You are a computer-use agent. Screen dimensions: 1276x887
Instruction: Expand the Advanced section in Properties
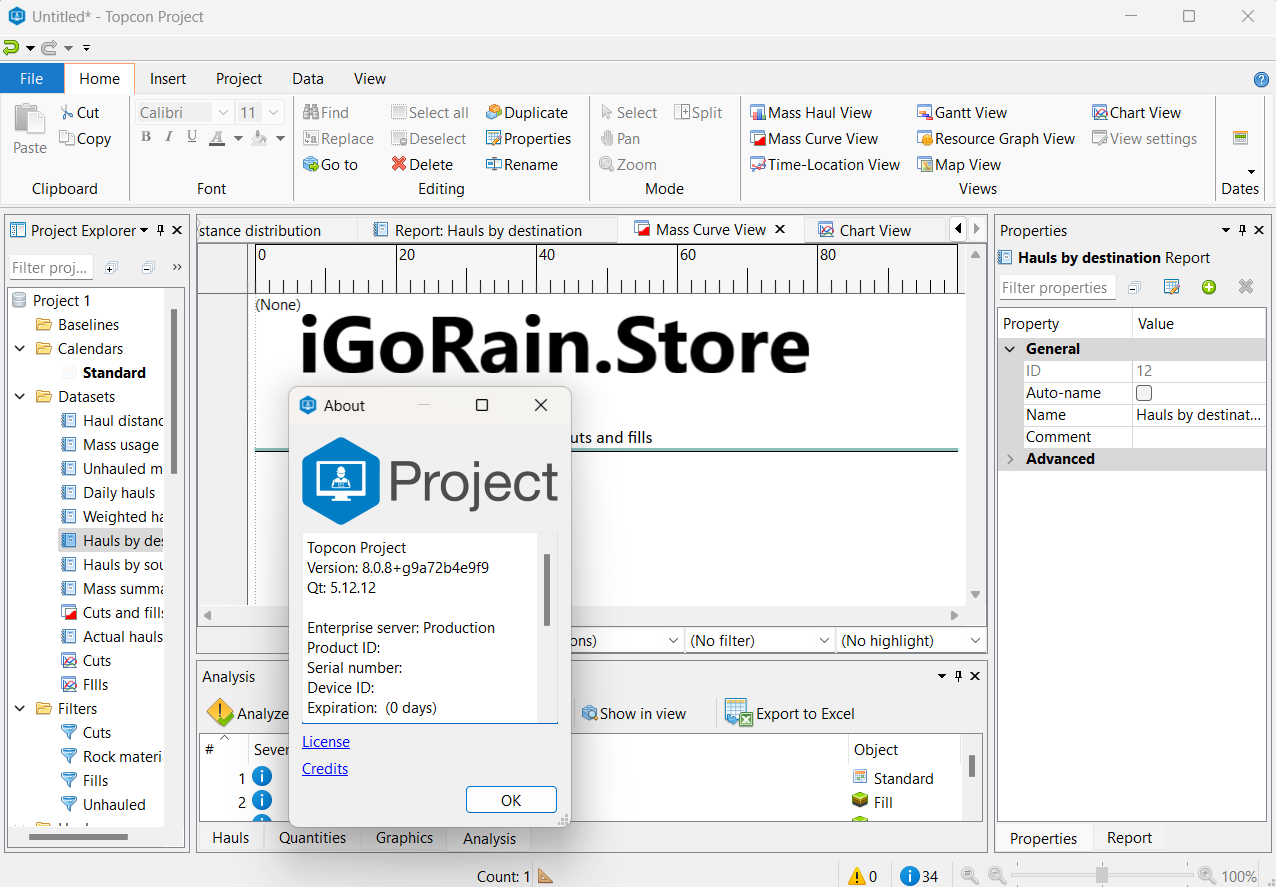tap(1010, 458)
